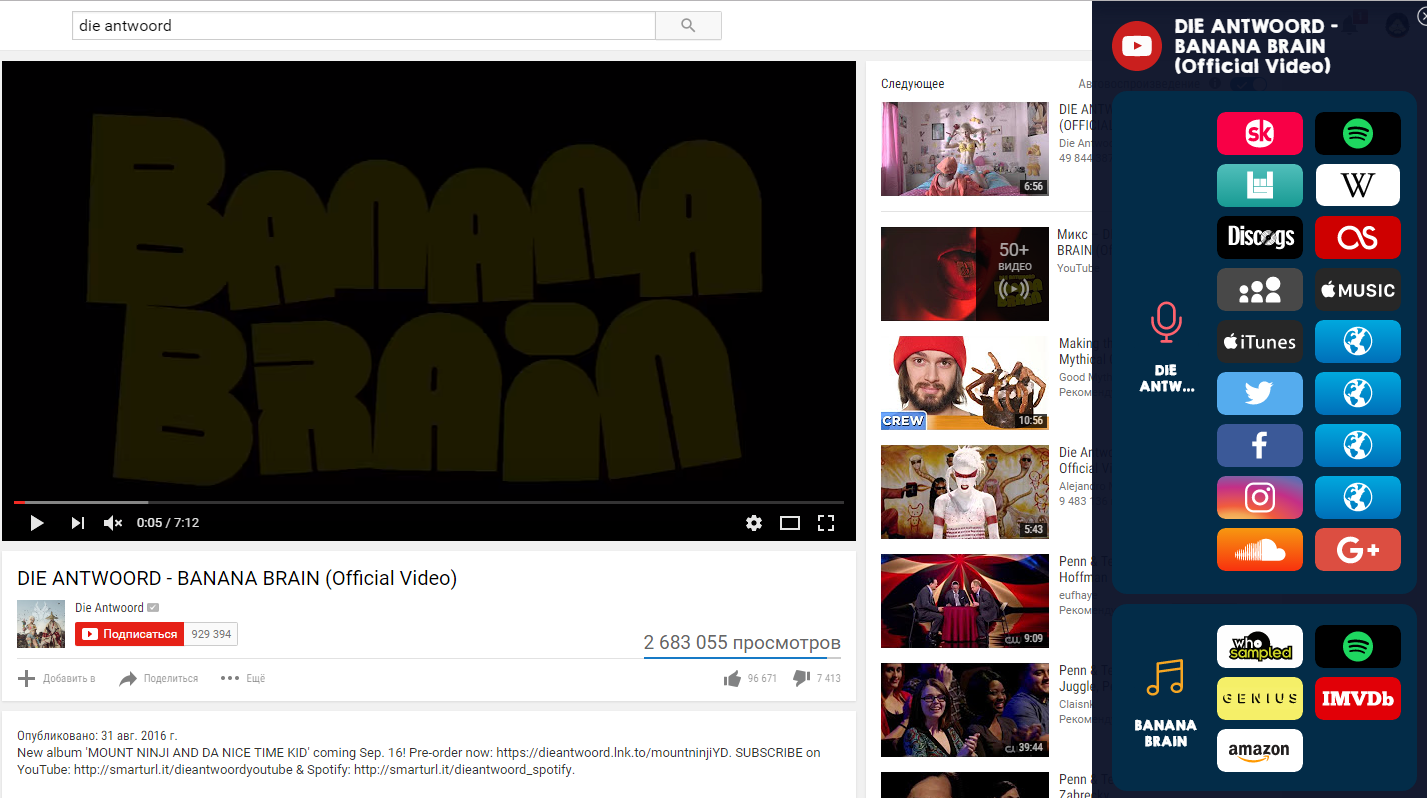Click Поделиться to share the video
This screenshot has width=1427, height=798.
pyautogui.click(x=158, y=678)
